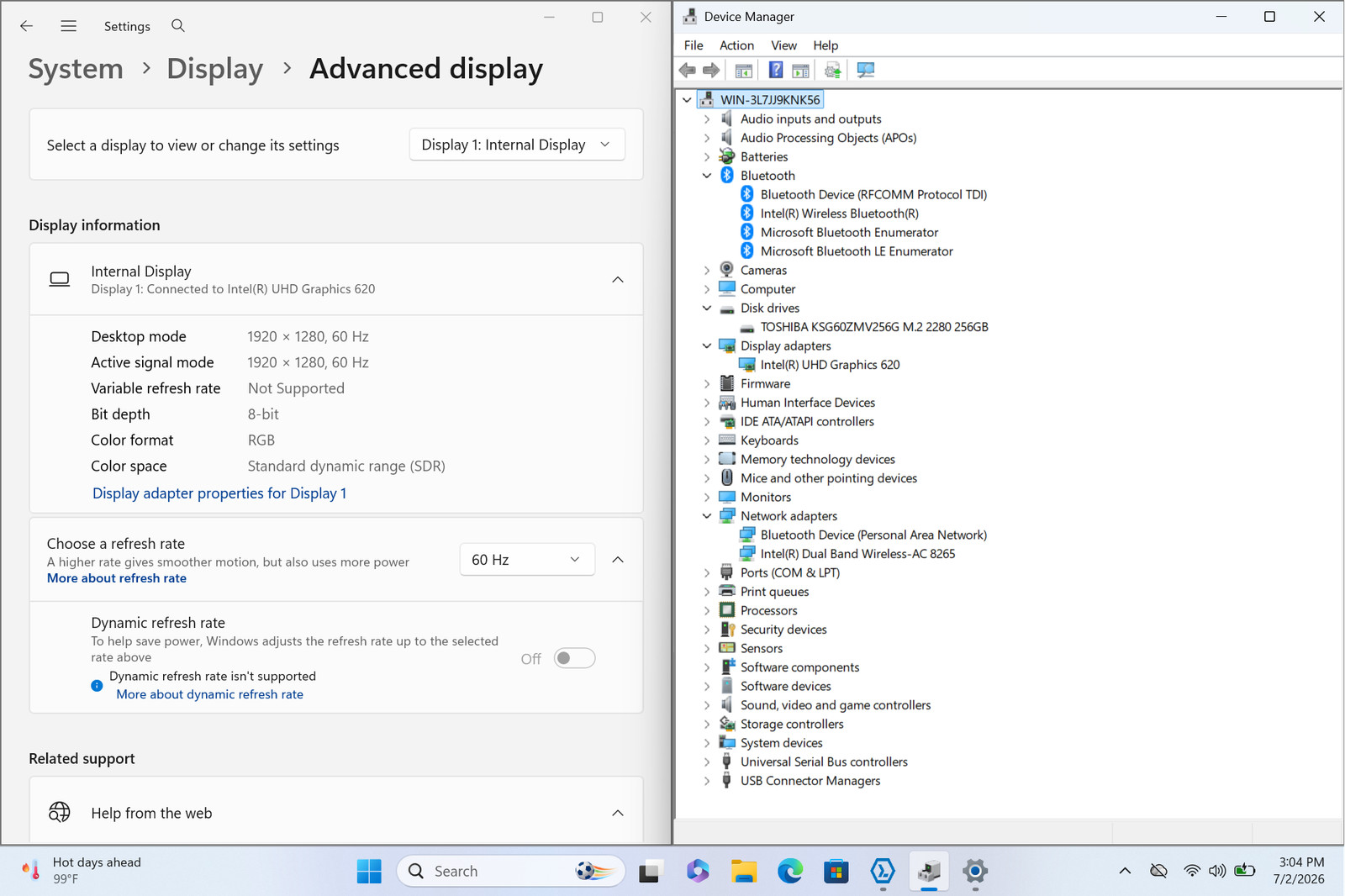
Task: Open Settings navigation hamburger menu
Action: (69, 26)
